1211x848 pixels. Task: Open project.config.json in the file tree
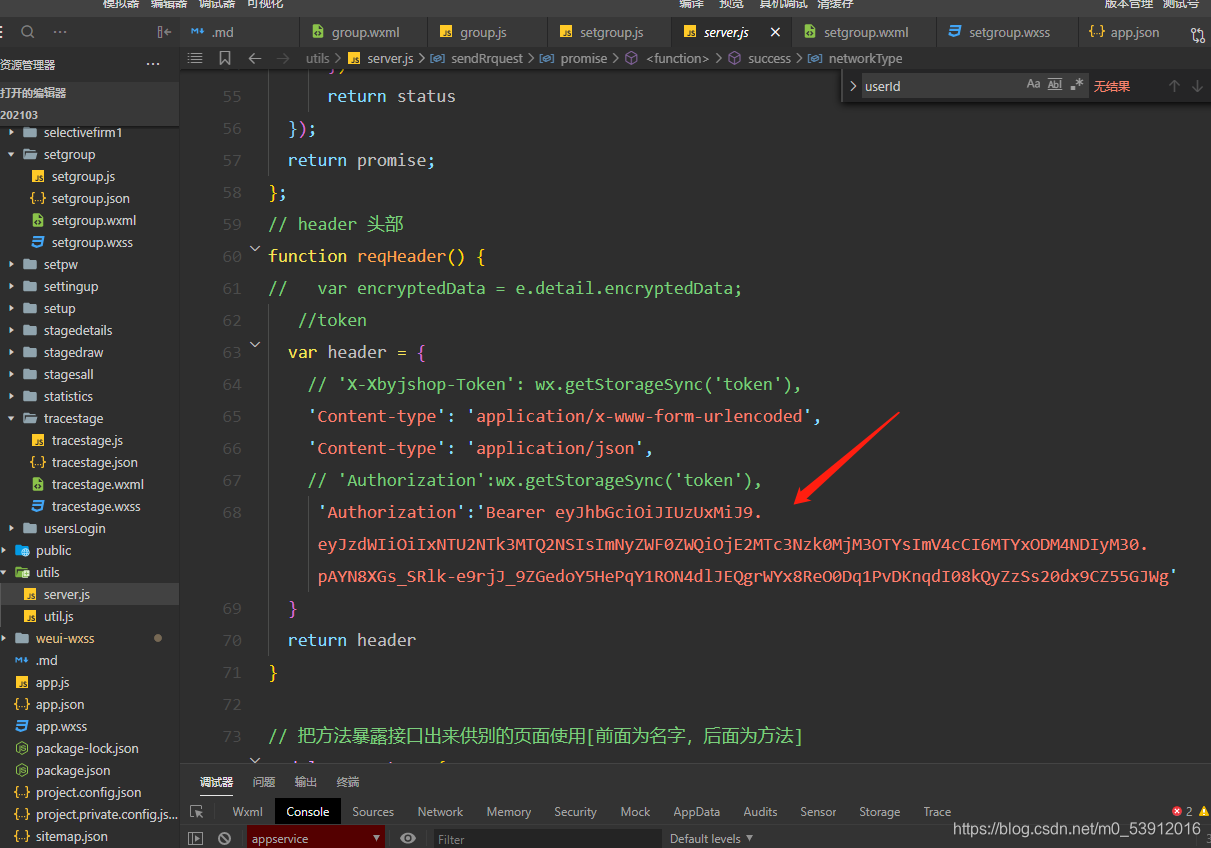(90, 793)
